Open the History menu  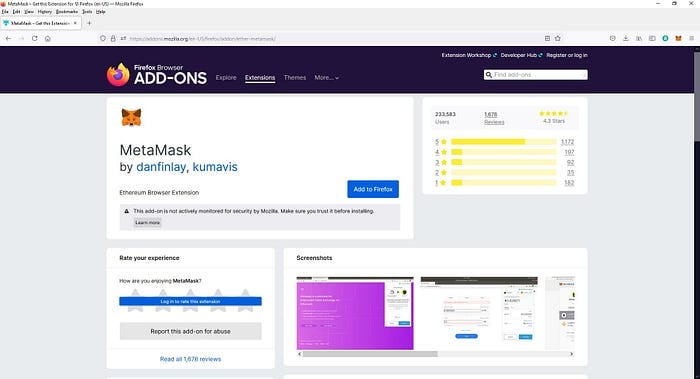click(x=45, y=12)
